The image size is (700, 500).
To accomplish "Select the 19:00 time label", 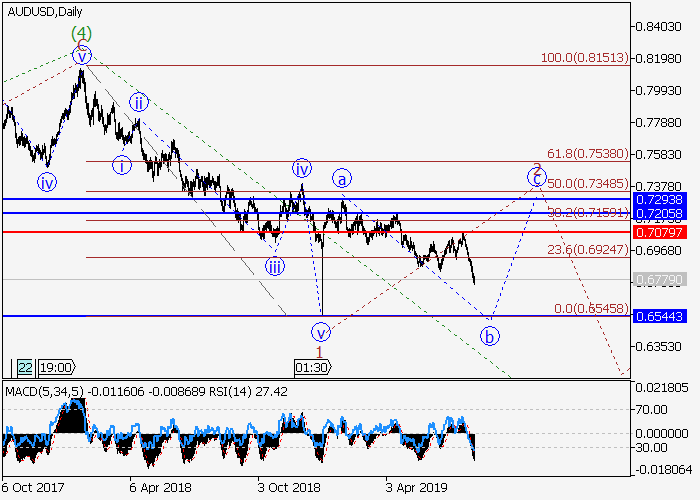I will point(55,367).
